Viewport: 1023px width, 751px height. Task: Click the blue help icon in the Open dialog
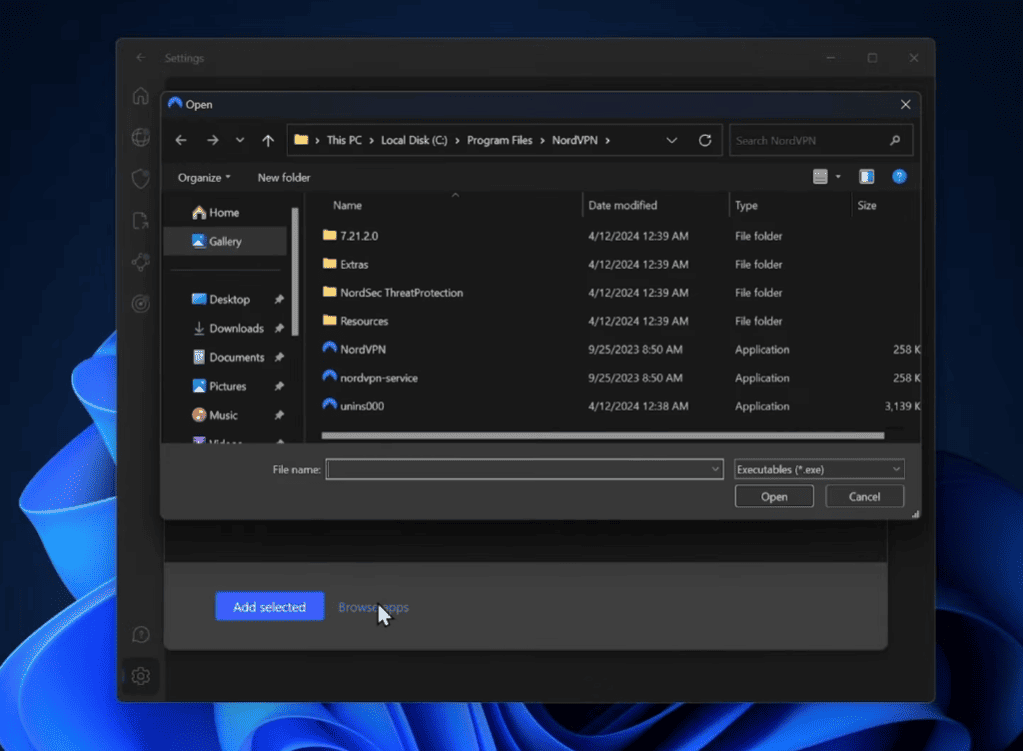[x=898, y=176]
